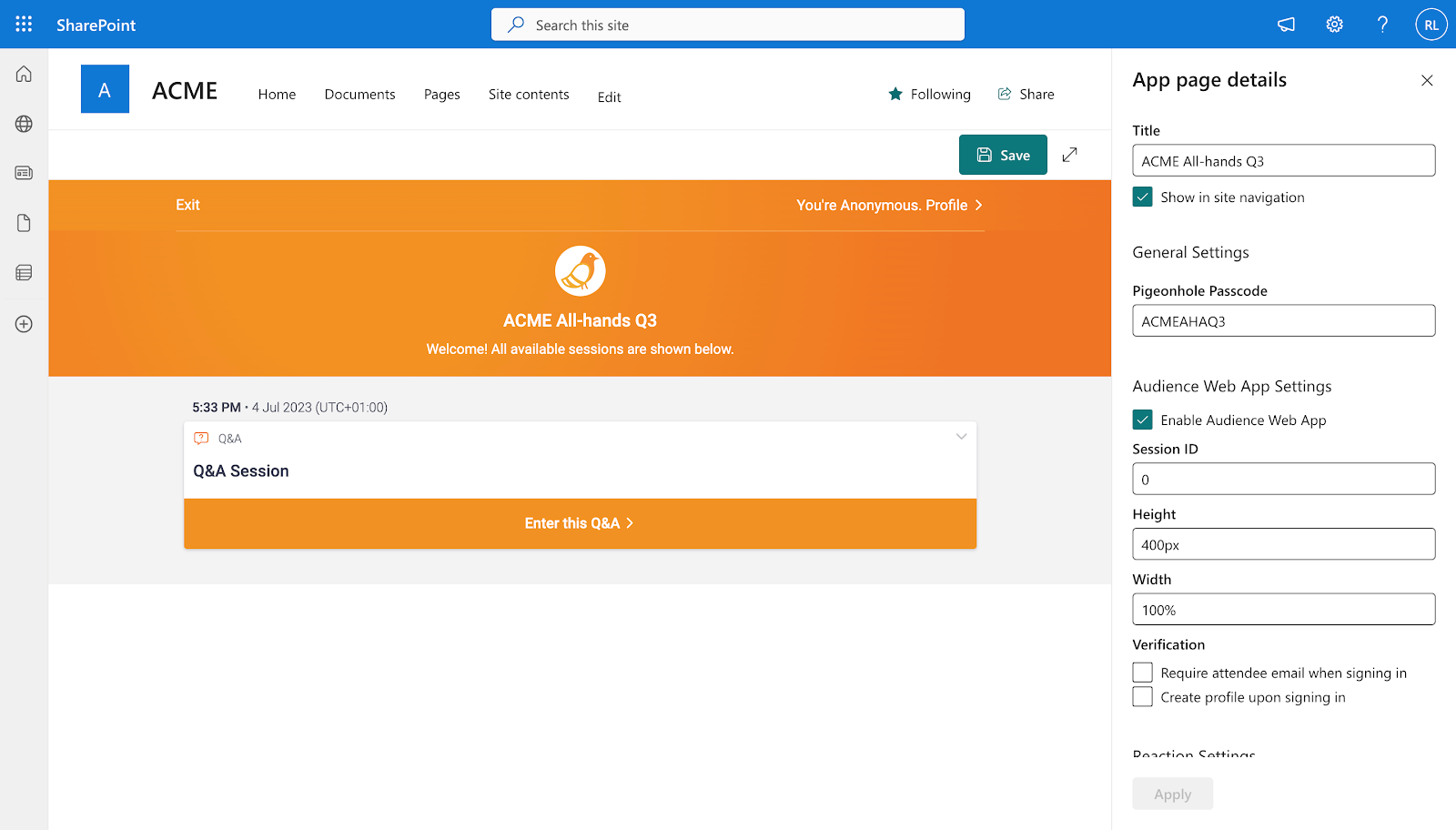Switch to the Documents tab
This screenshot has width=1456, height=830.
click(359, 94)
